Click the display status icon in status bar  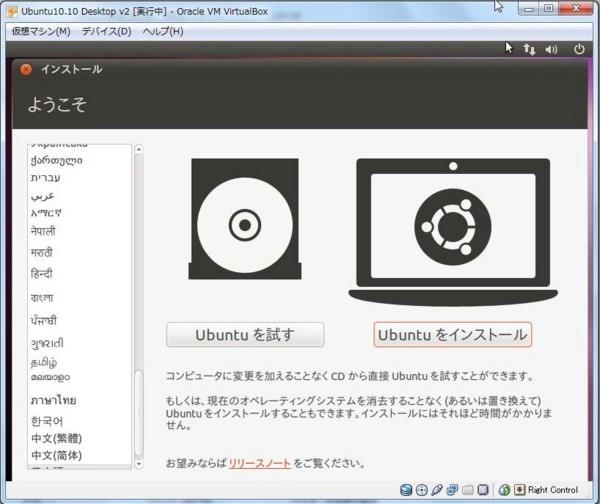point(483,490)
